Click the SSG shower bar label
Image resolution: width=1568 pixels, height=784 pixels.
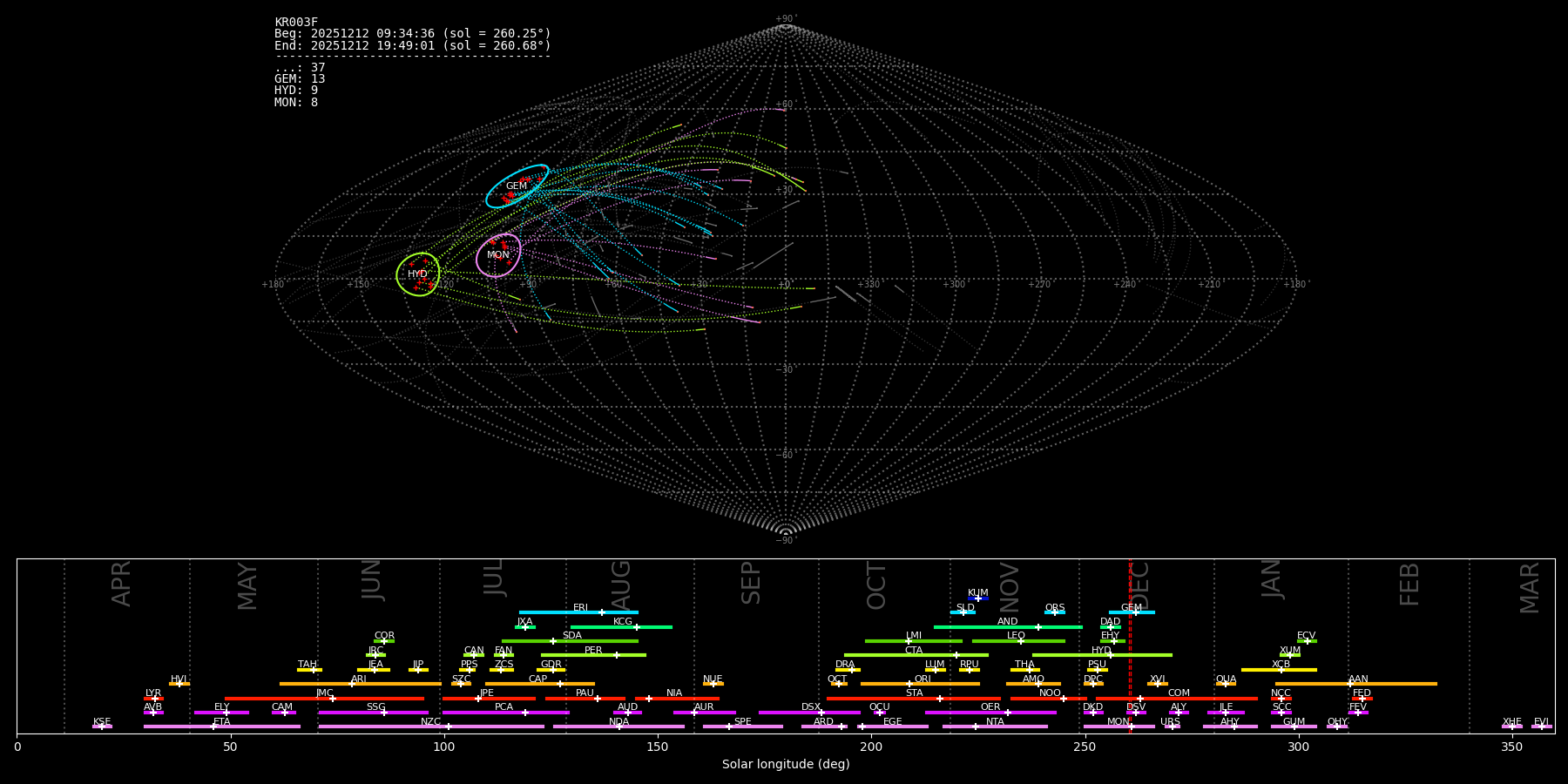coord(375,707)
